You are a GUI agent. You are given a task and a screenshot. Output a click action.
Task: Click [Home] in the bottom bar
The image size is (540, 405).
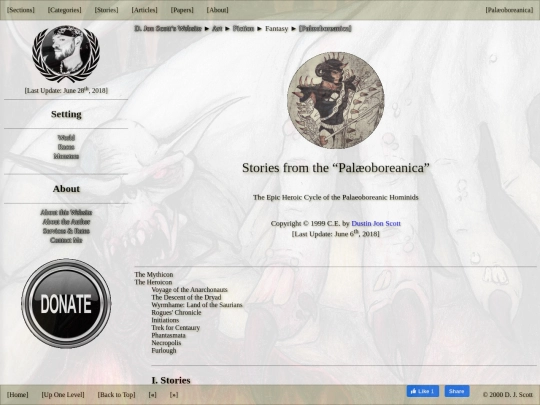18,395
